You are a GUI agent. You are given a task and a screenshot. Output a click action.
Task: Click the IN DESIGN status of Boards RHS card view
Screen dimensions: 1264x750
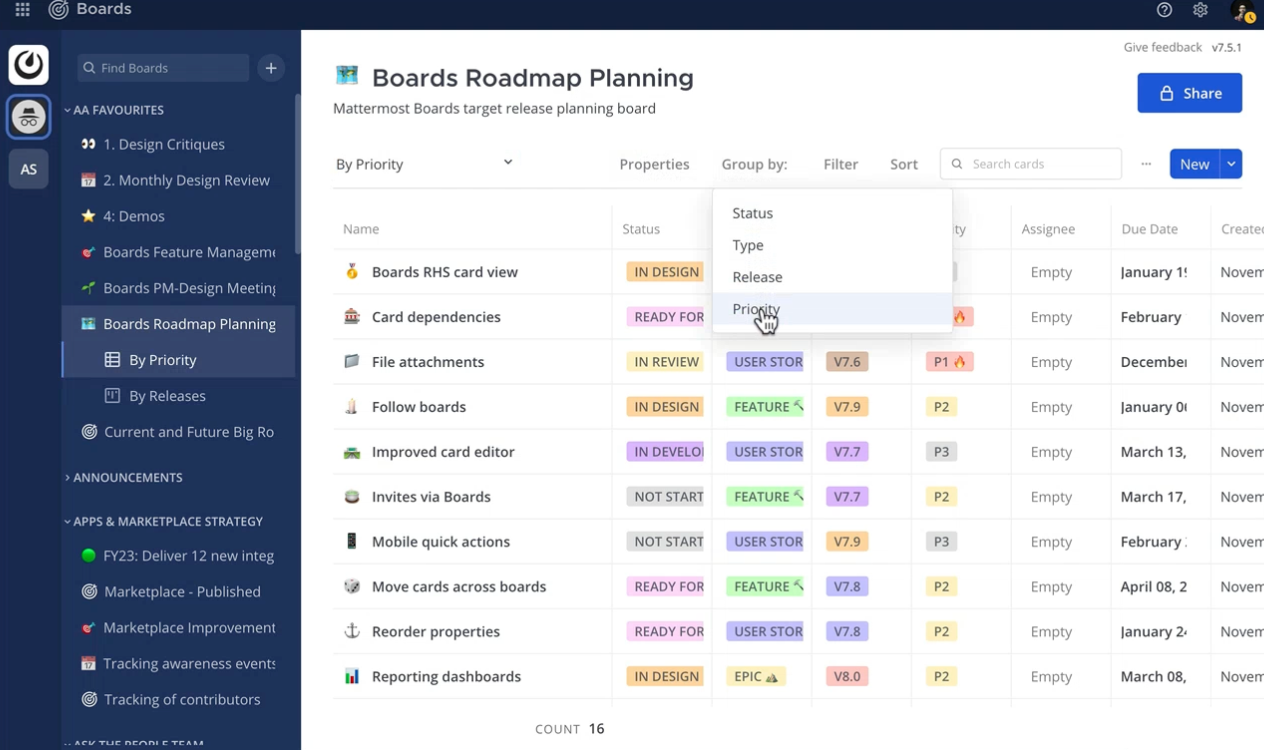pyautogui.click(x=665, y=272)
